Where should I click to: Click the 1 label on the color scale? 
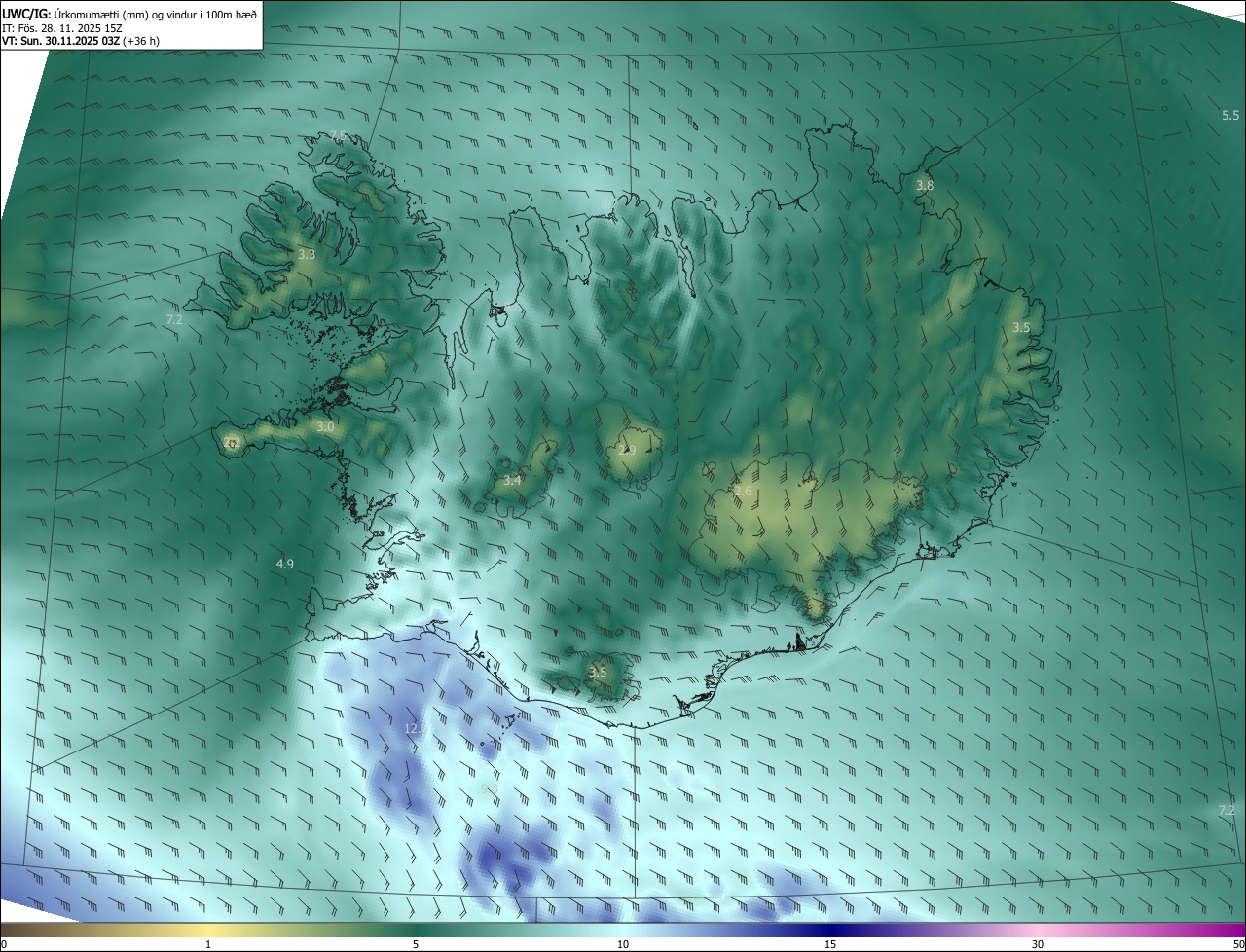point(208,944)
